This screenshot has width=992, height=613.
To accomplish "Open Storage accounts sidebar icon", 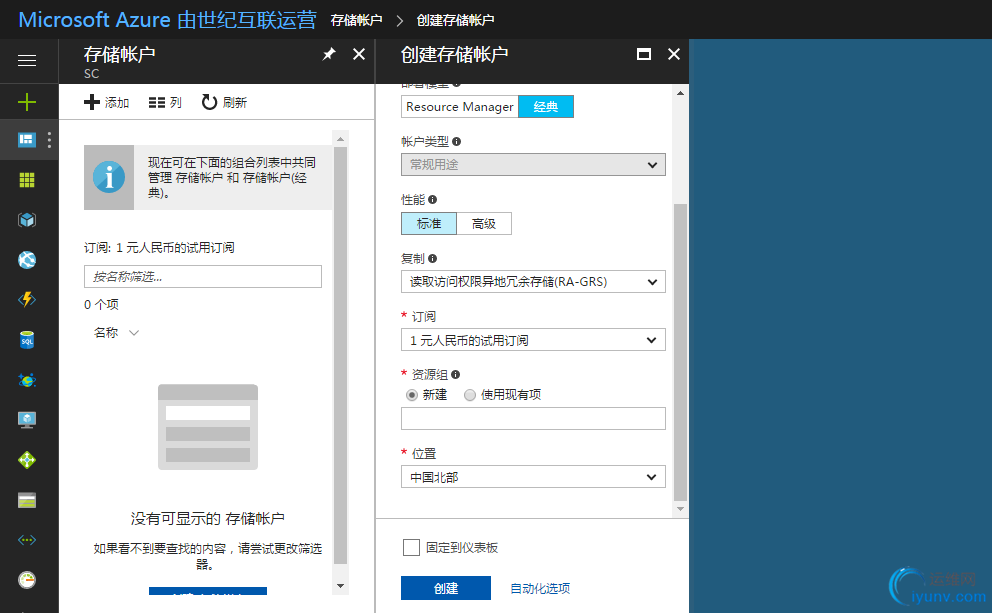I will tap(27, 500).
